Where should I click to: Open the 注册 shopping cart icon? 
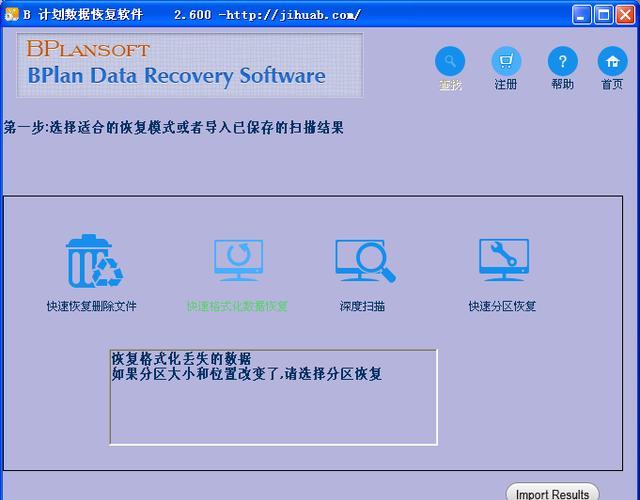point(506,62)
